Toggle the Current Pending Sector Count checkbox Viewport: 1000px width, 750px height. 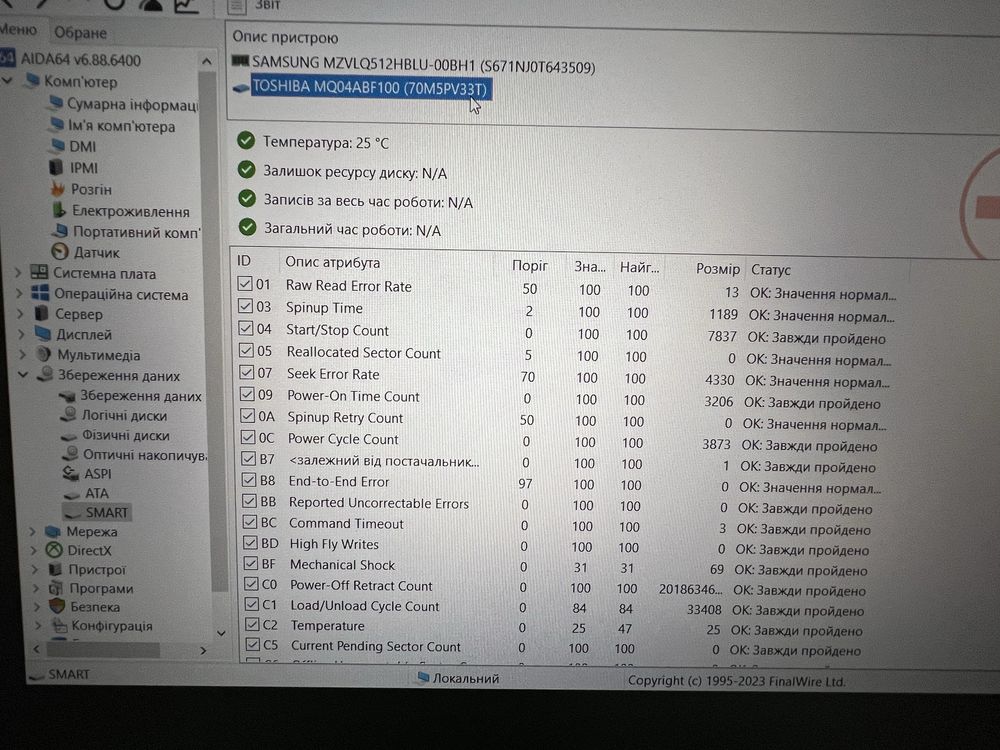pyautogui.click(x=253, y=644)
